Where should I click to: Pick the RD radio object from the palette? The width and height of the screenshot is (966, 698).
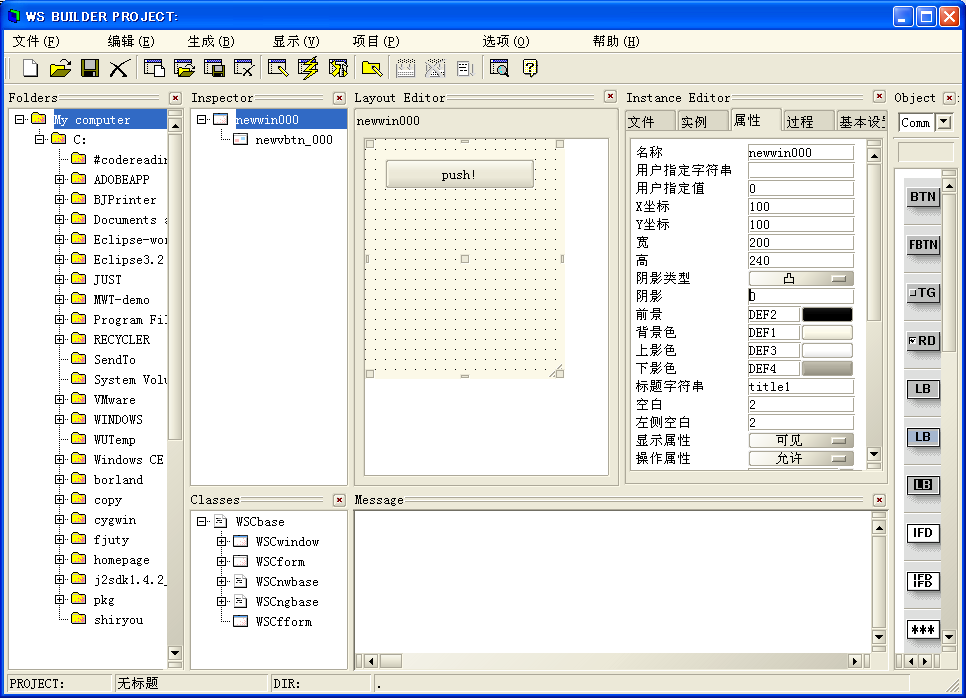[923, 341]
